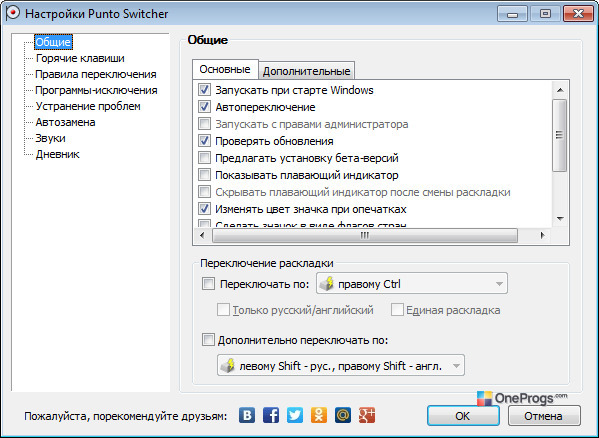The height and width of the screenshot is (438, 599).
Task: Open the 'Автозамена' section
Action: coord(65,123)
